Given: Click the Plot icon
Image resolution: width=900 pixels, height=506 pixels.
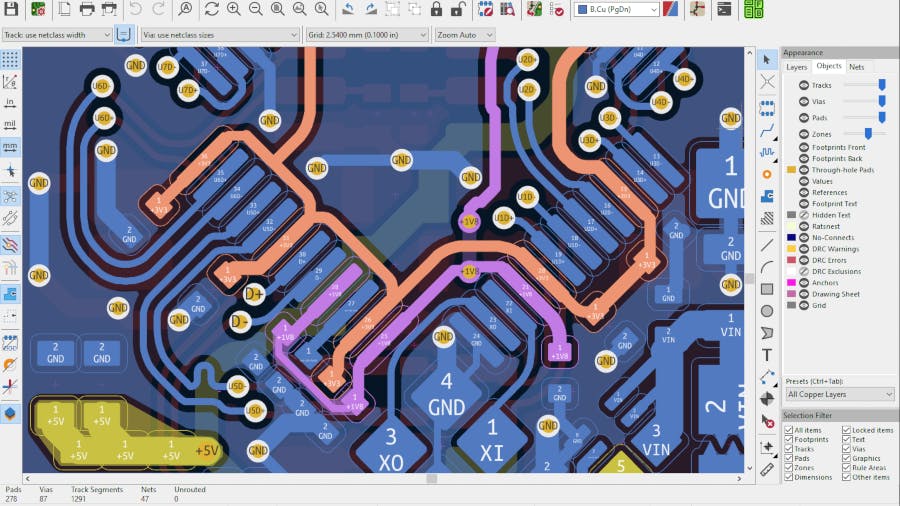Looking at the screenshot, I should click(109, 9).
